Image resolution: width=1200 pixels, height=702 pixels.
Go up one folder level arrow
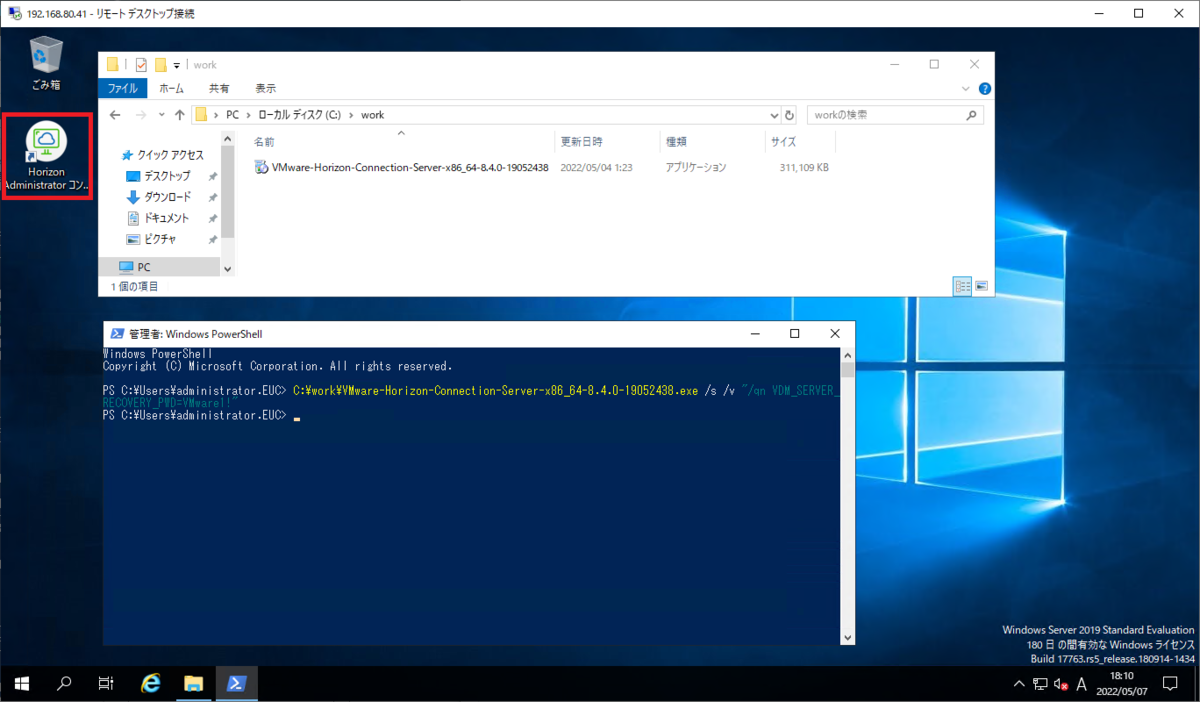point(180,115)
